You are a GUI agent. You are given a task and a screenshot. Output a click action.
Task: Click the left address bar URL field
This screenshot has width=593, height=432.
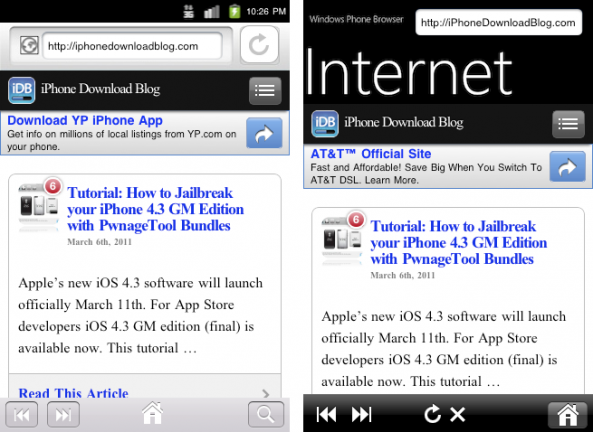[132, 46]
